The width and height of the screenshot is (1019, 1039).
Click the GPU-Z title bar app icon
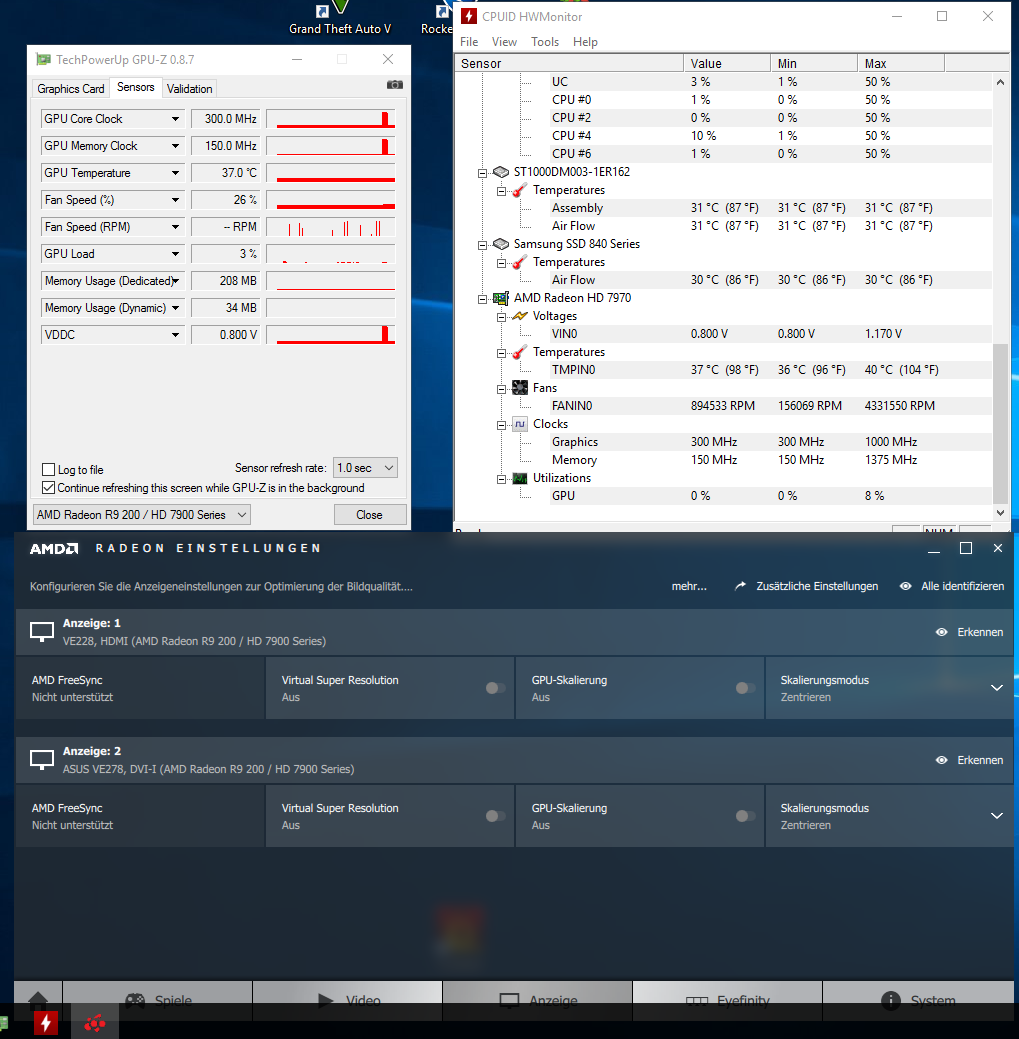(43, 60)
